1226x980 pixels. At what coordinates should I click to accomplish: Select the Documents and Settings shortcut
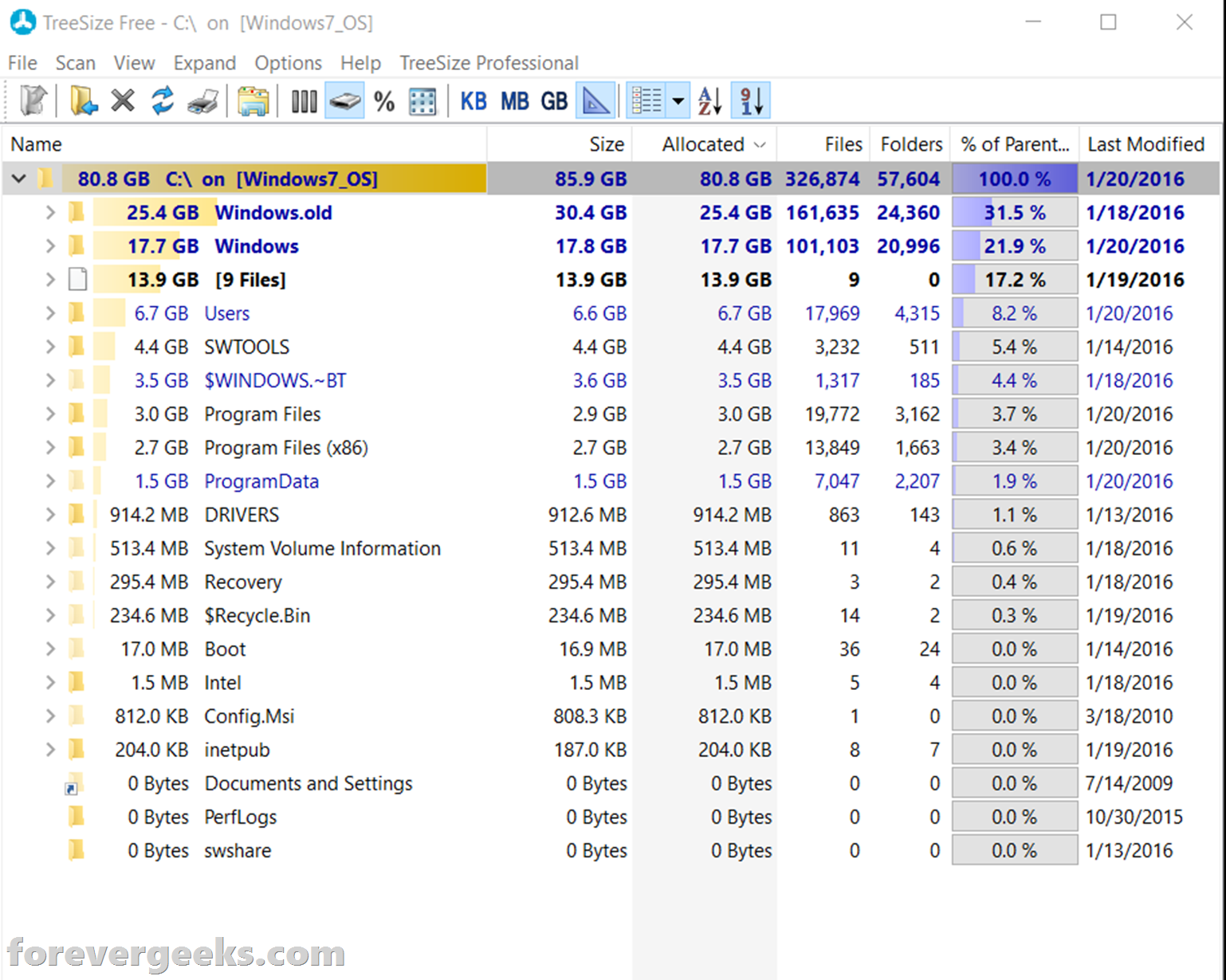point(611,784)
